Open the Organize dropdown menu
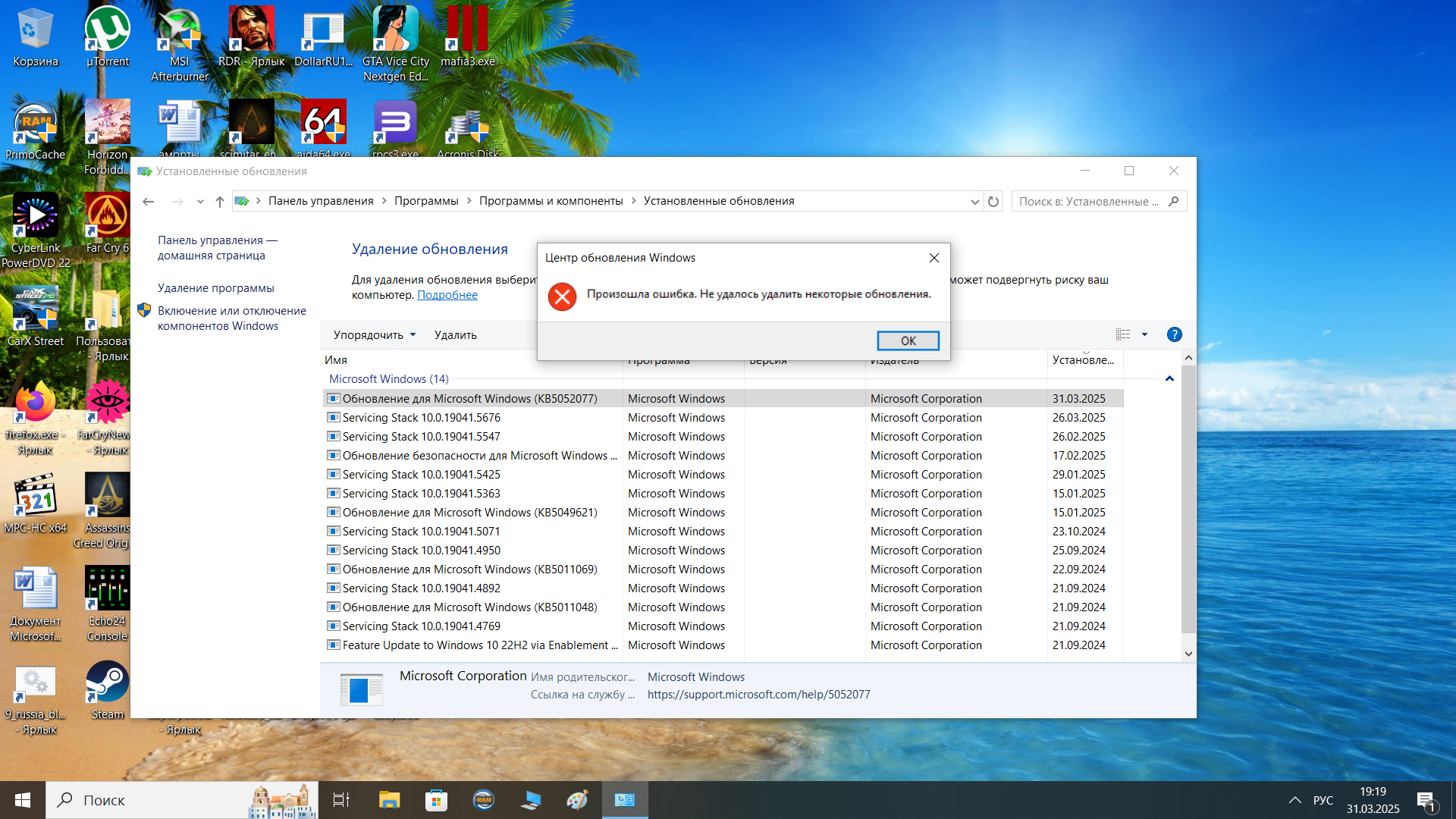This screenshot has width=1456, height=819. click(375, 335)
